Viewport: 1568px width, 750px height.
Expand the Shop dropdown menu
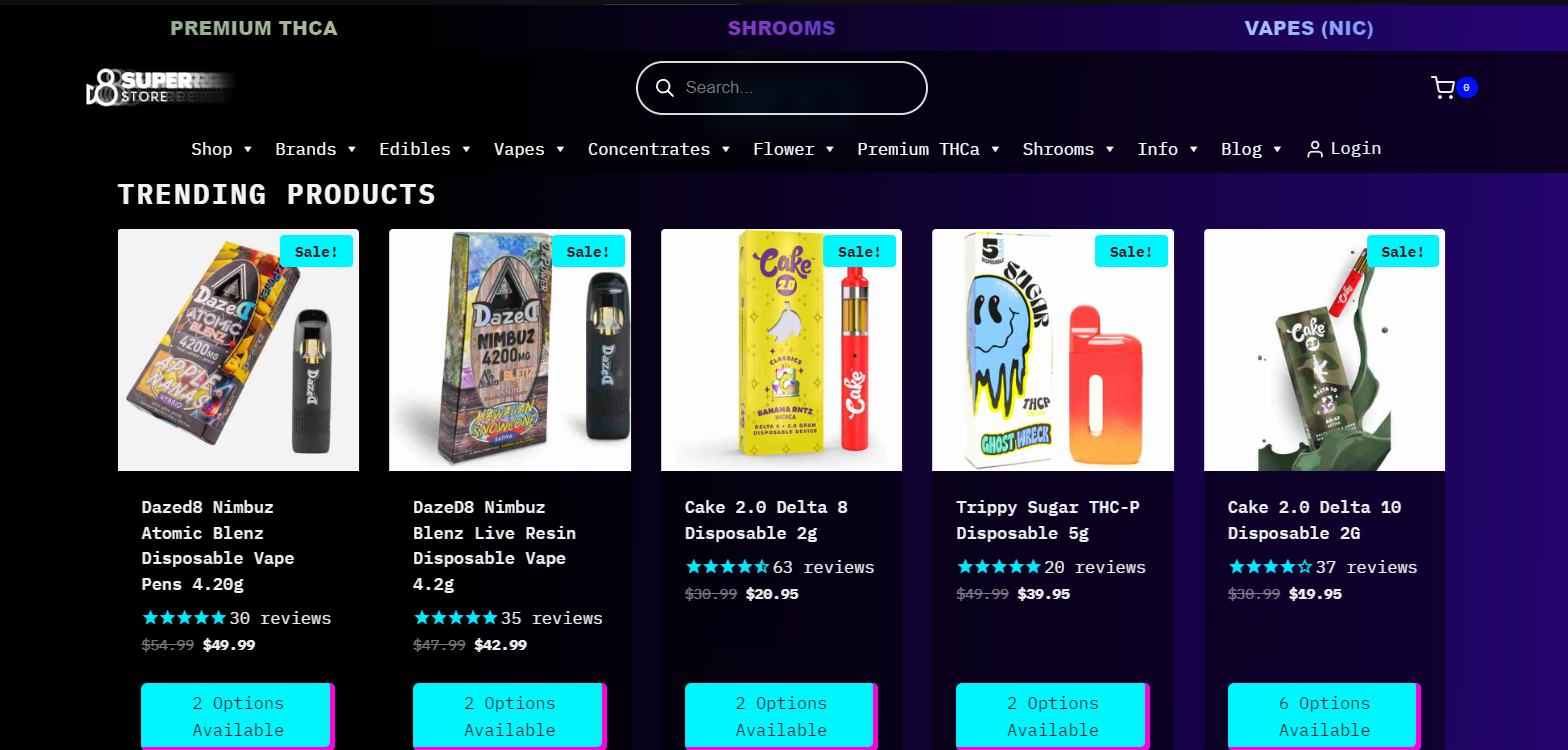(222, 149)
